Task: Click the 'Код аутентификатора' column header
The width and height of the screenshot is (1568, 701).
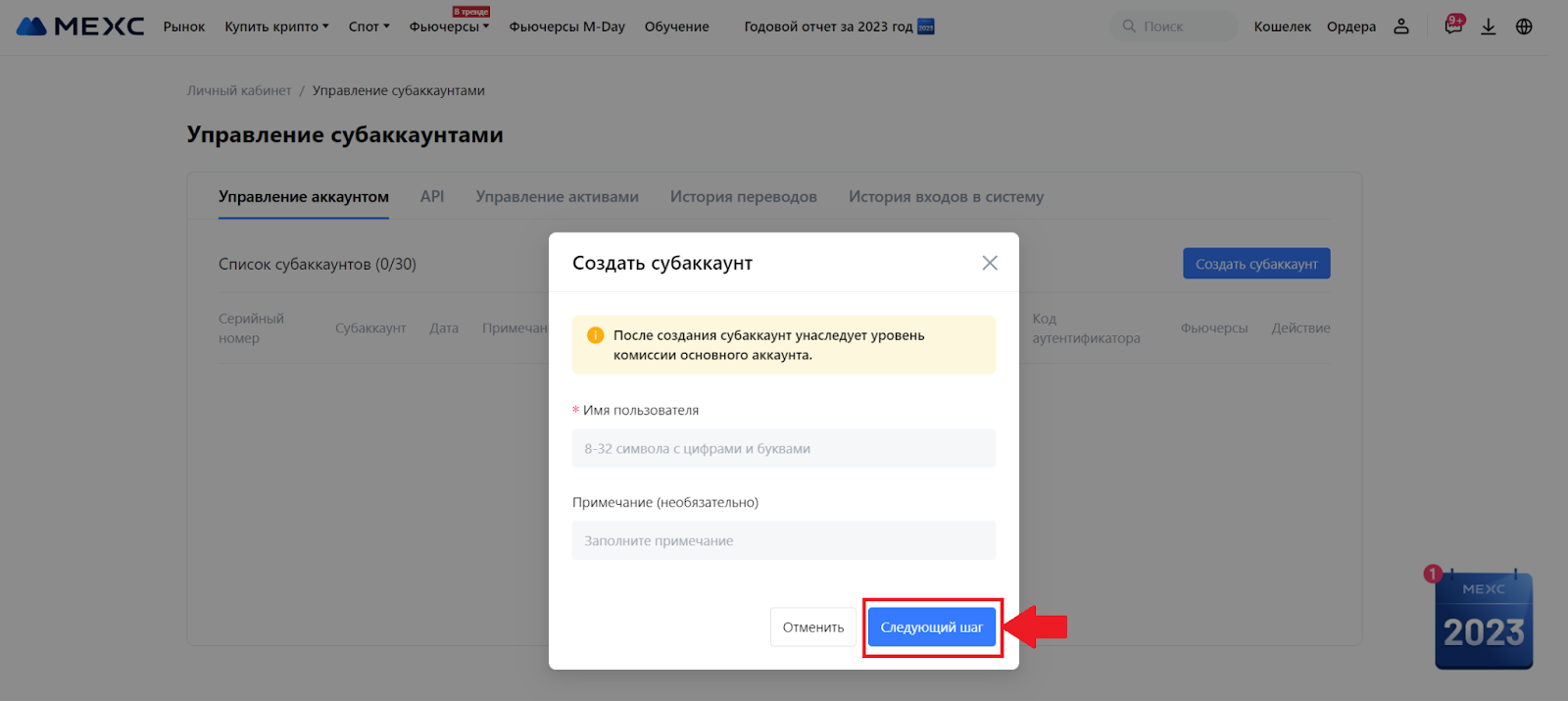Action: [1086, 328]
